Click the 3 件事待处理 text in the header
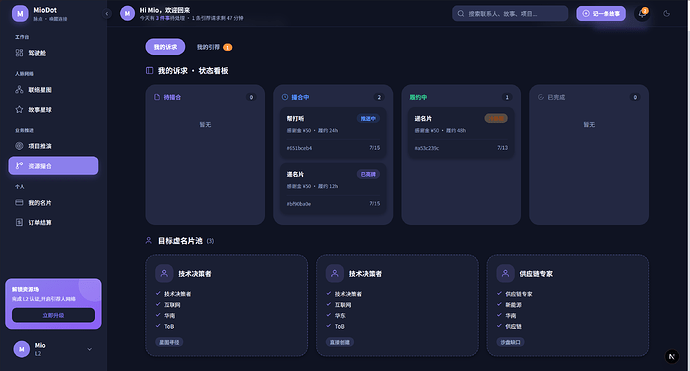 click(170, 18)
